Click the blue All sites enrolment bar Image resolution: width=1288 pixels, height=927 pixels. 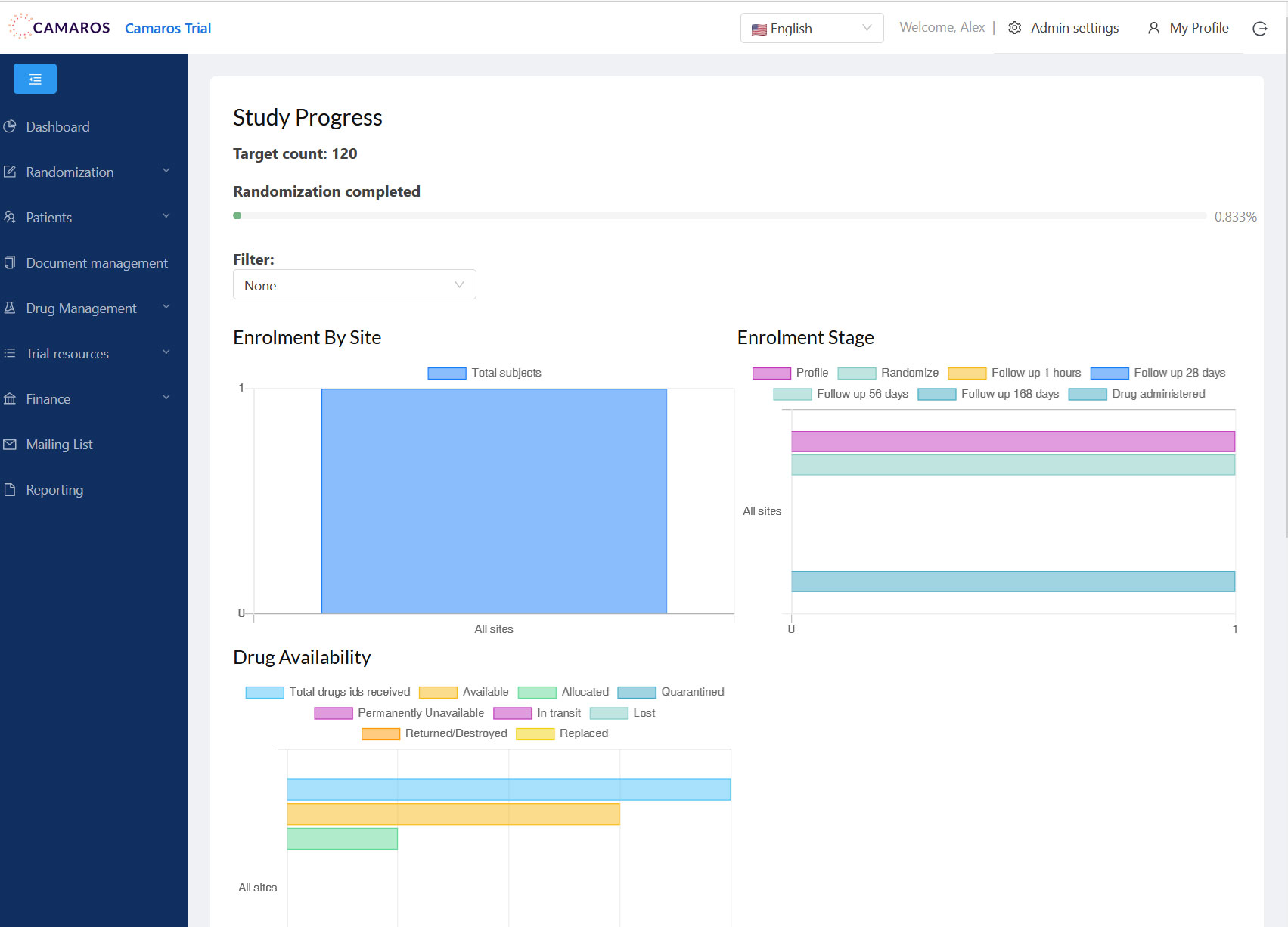click(493, 501)
